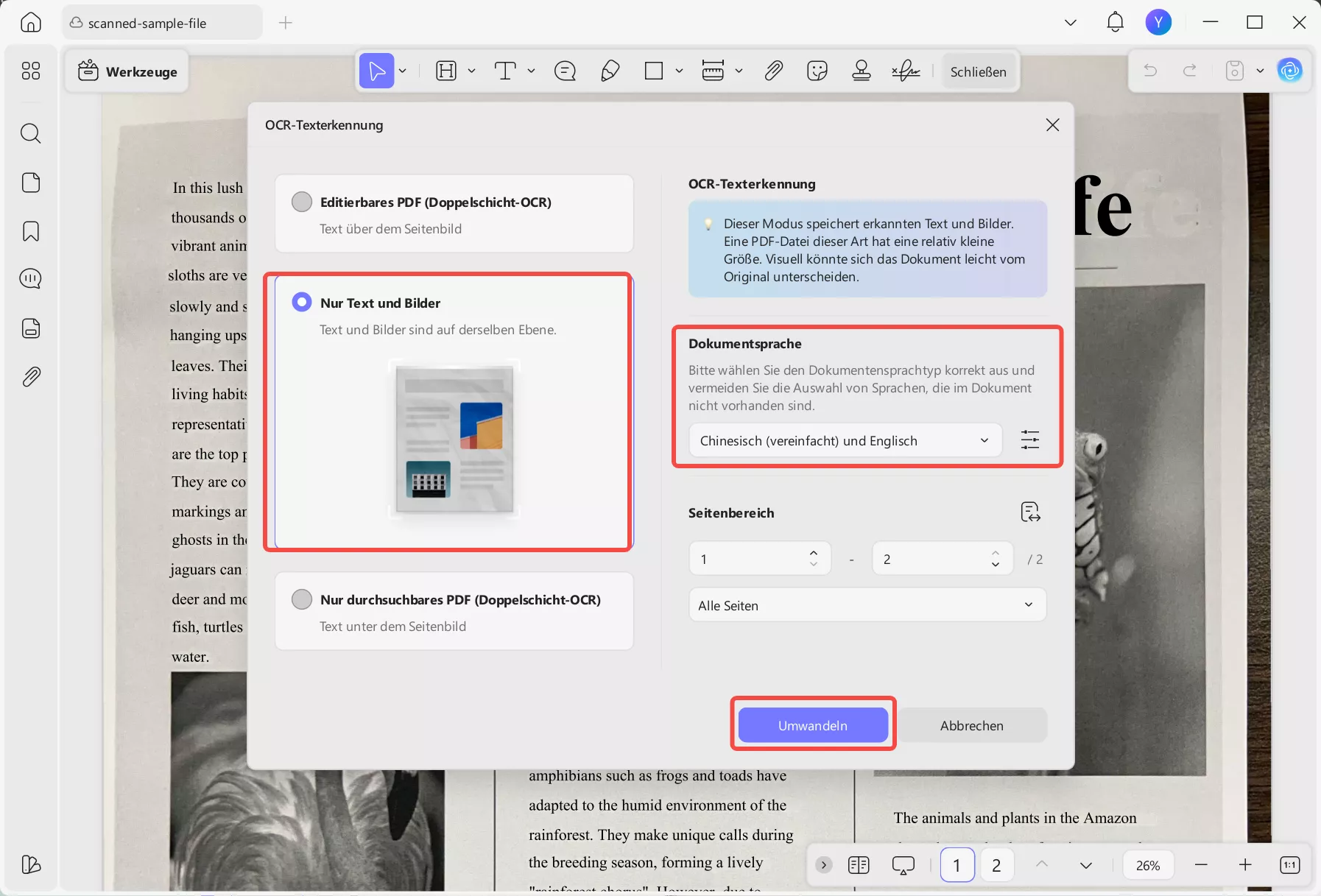
Task: Open the search panel in left sidebar
Action: (31, 133)
